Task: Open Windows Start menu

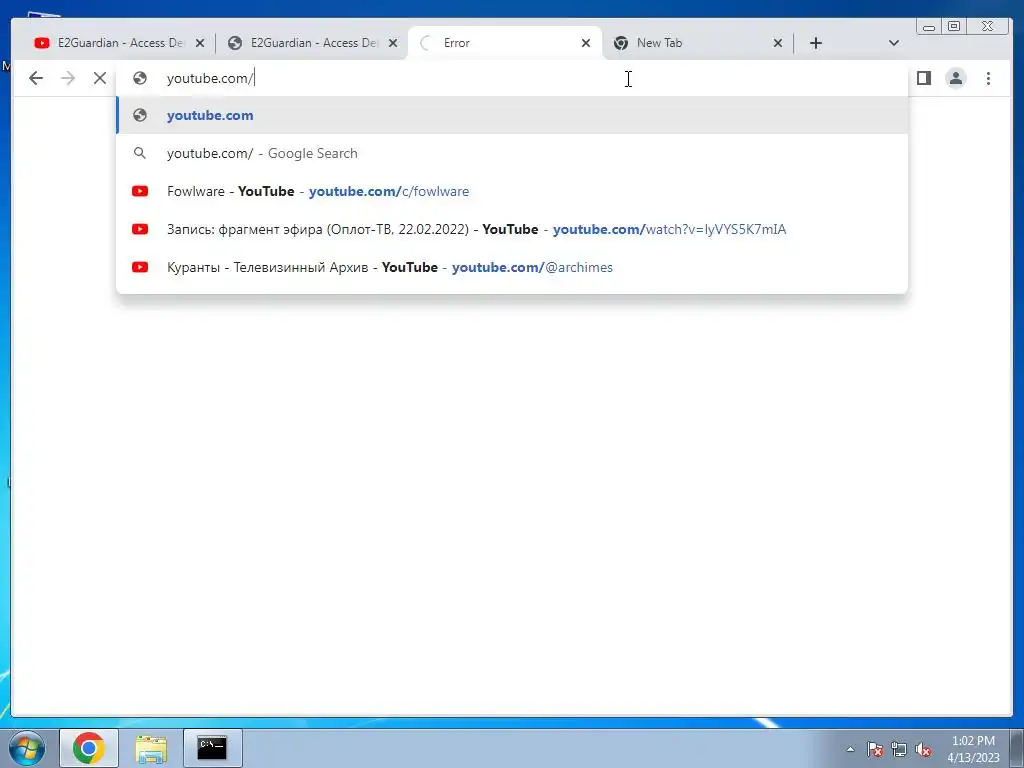Action: (x=27, y=748)
